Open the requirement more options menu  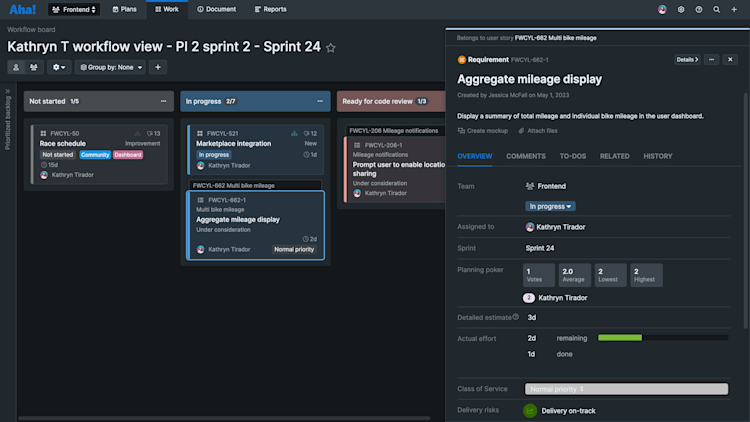pyautogui.click(x=711, y=60)
